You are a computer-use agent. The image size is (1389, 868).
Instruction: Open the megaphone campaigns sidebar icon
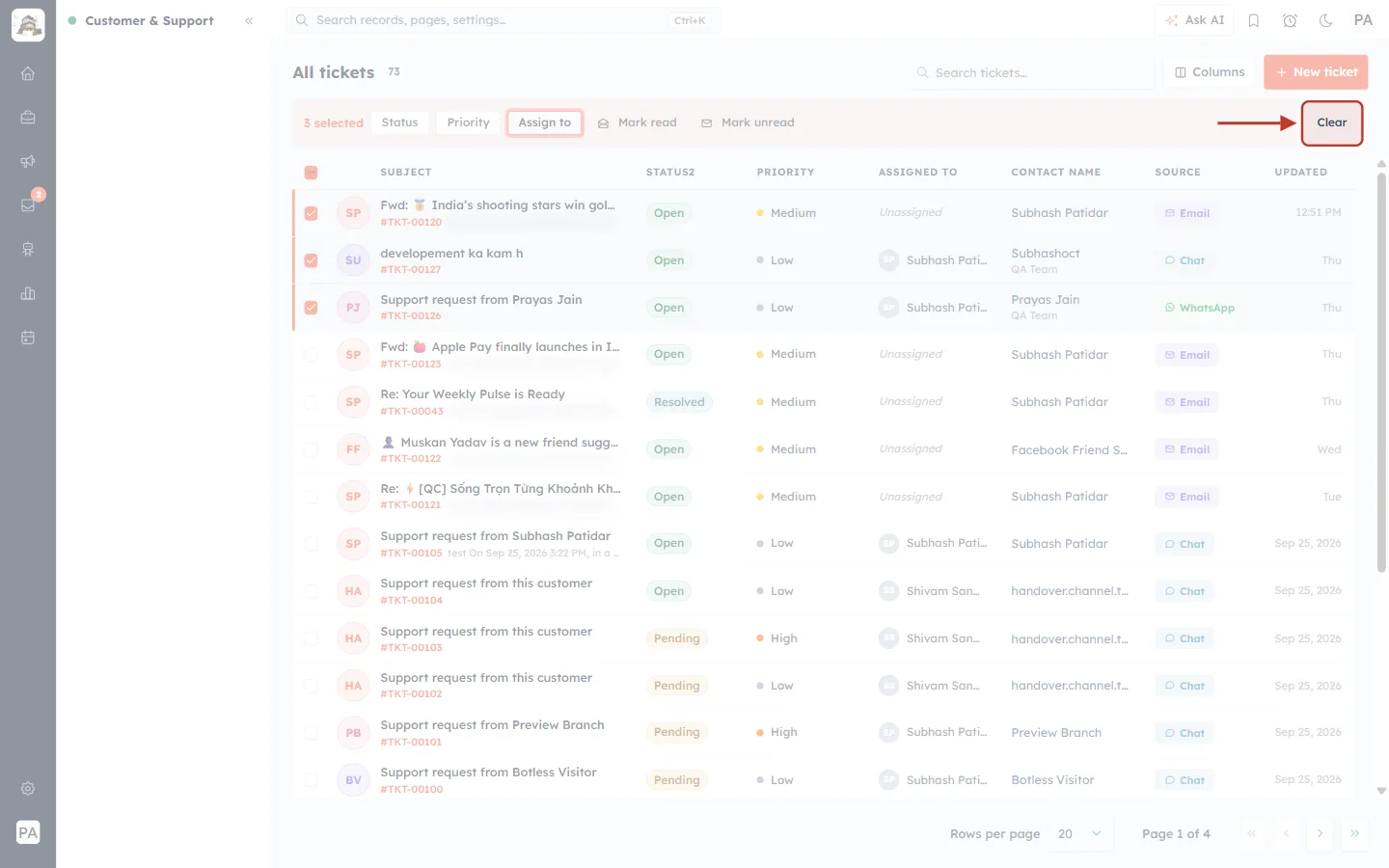pos(28,161)
